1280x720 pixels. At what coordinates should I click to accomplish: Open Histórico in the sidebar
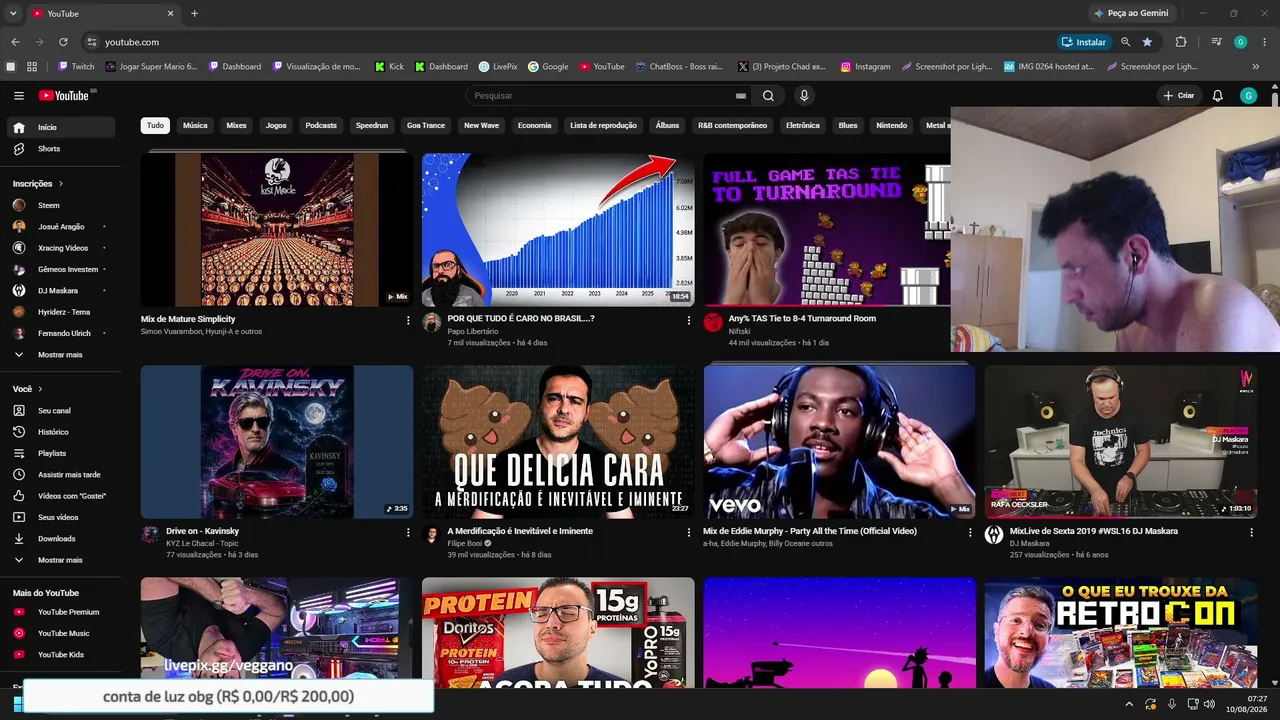point(62,432)
